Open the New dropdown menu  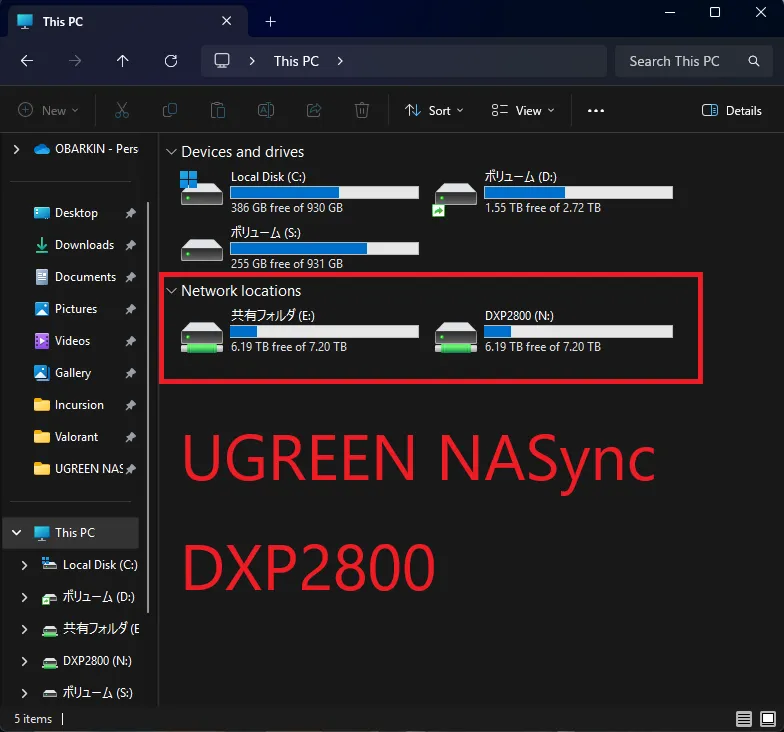pos(48,110)
